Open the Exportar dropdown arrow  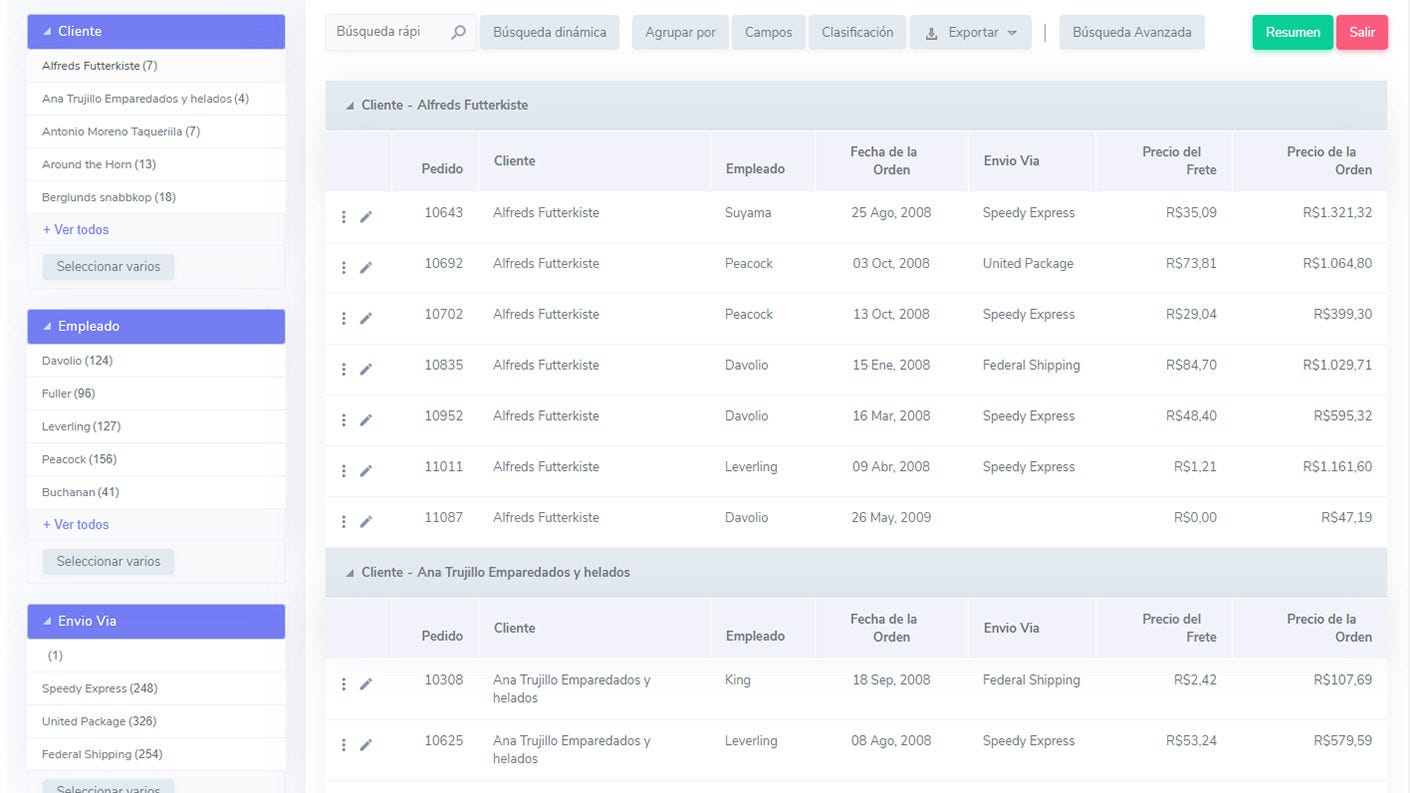point(1013,31)
